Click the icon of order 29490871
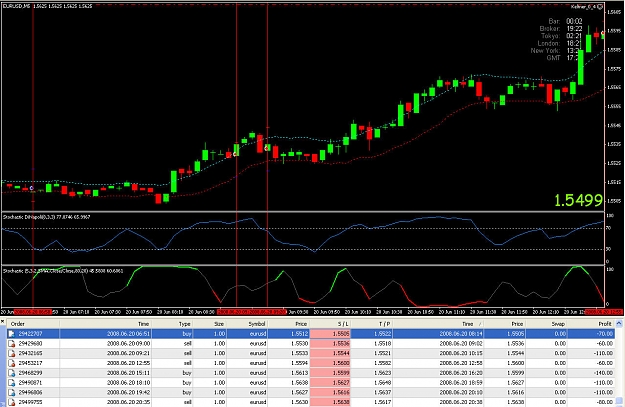 click(11, 383)
